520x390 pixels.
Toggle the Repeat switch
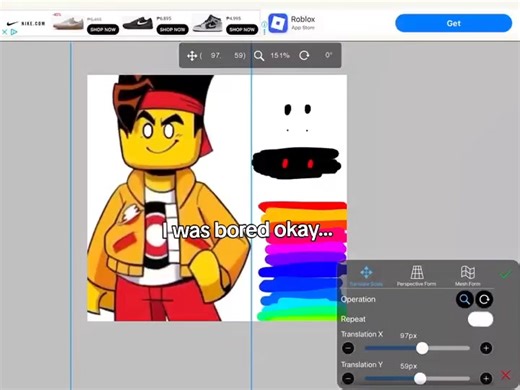(480, 319)
